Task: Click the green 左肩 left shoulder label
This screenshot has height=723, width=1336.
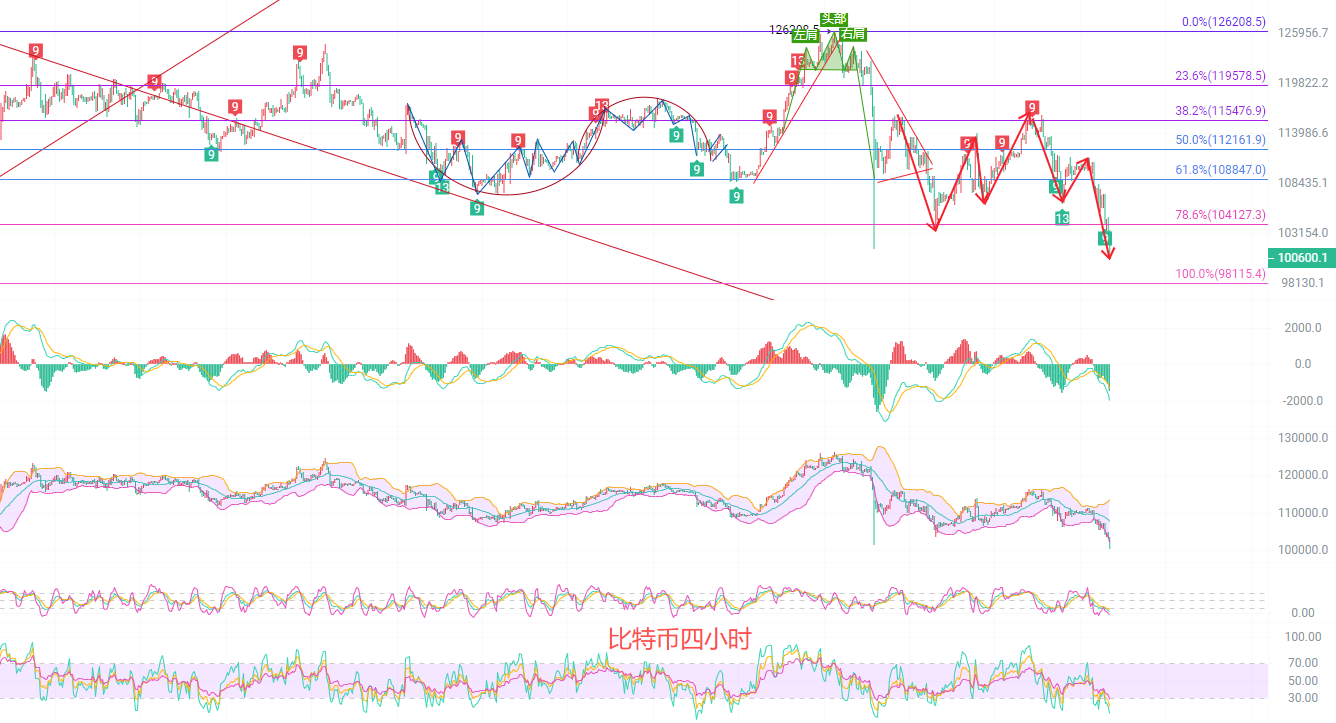Action: (805, 36)
